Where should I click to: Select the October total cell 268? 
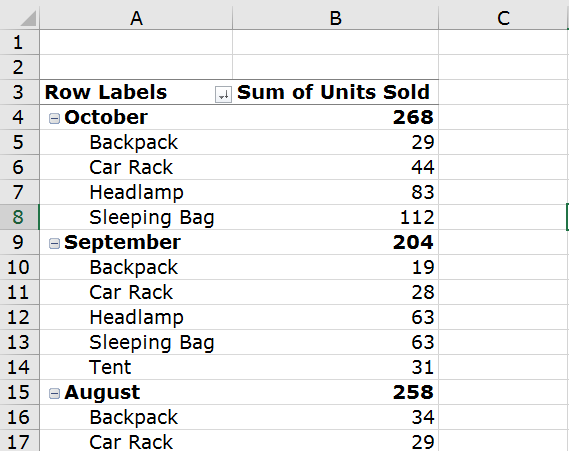point(335,117)
